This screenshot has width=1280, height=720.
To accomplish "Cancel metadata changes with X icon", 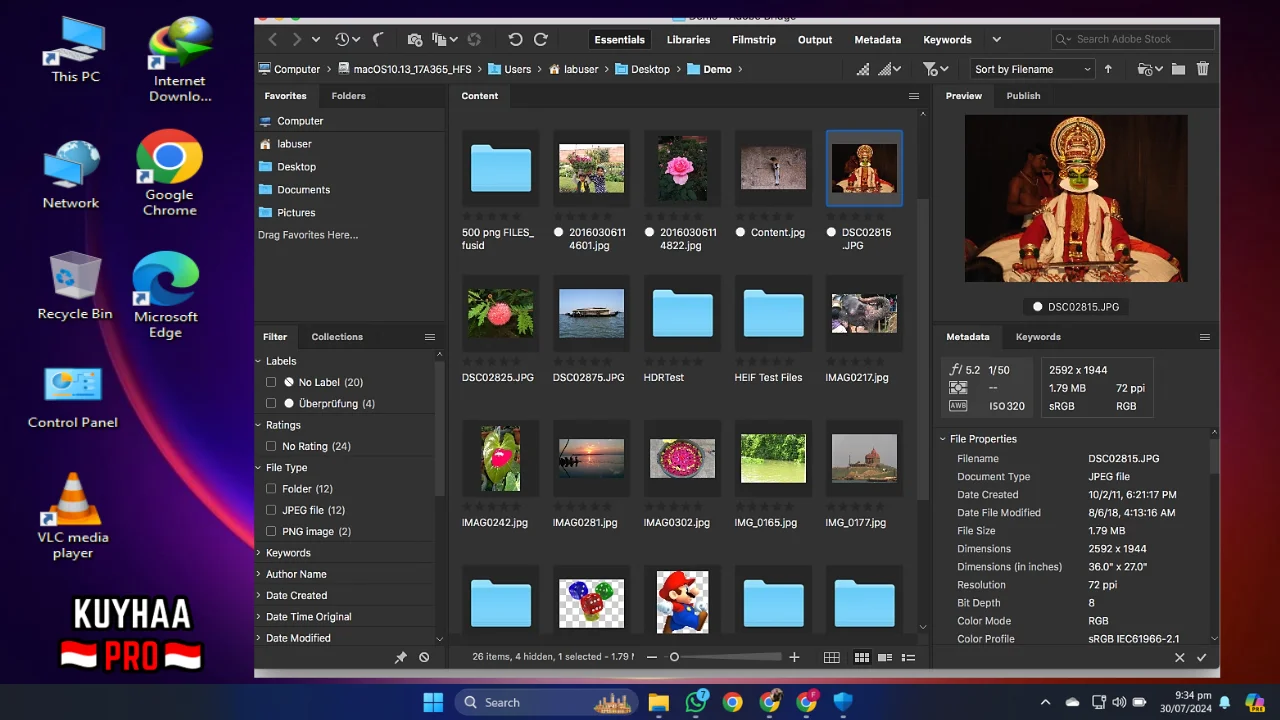I will coord(1179,657).
